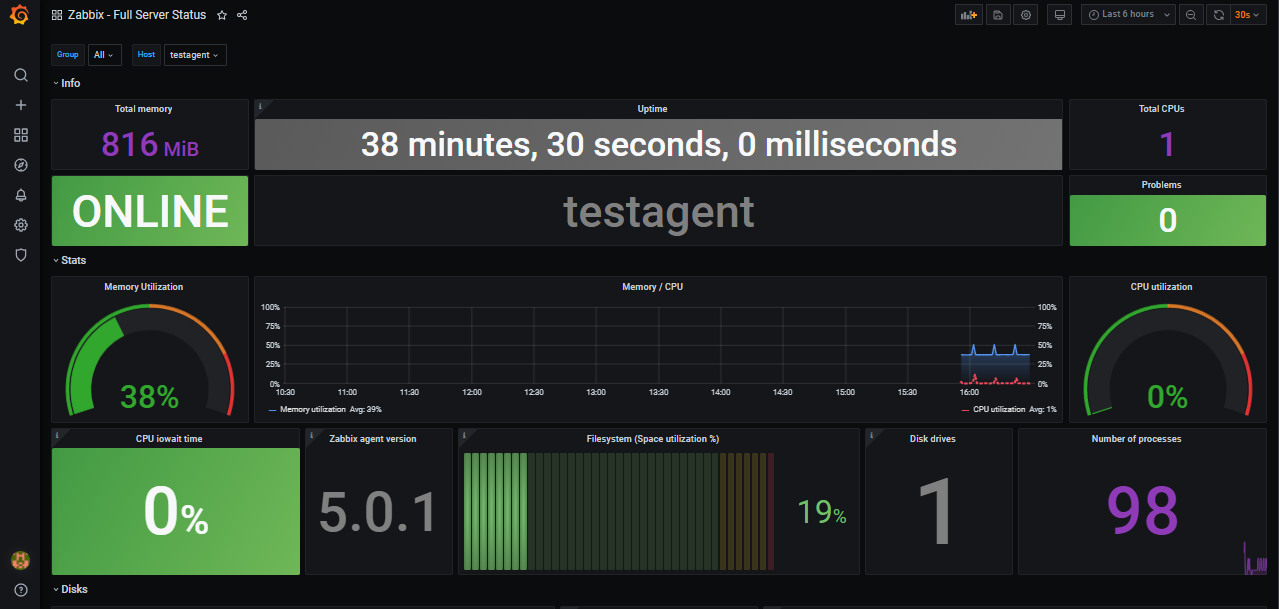This screenshot has width=1279, height=609.
Task: Save dashboard with the floppy disk icon
Action: [997, 14]
